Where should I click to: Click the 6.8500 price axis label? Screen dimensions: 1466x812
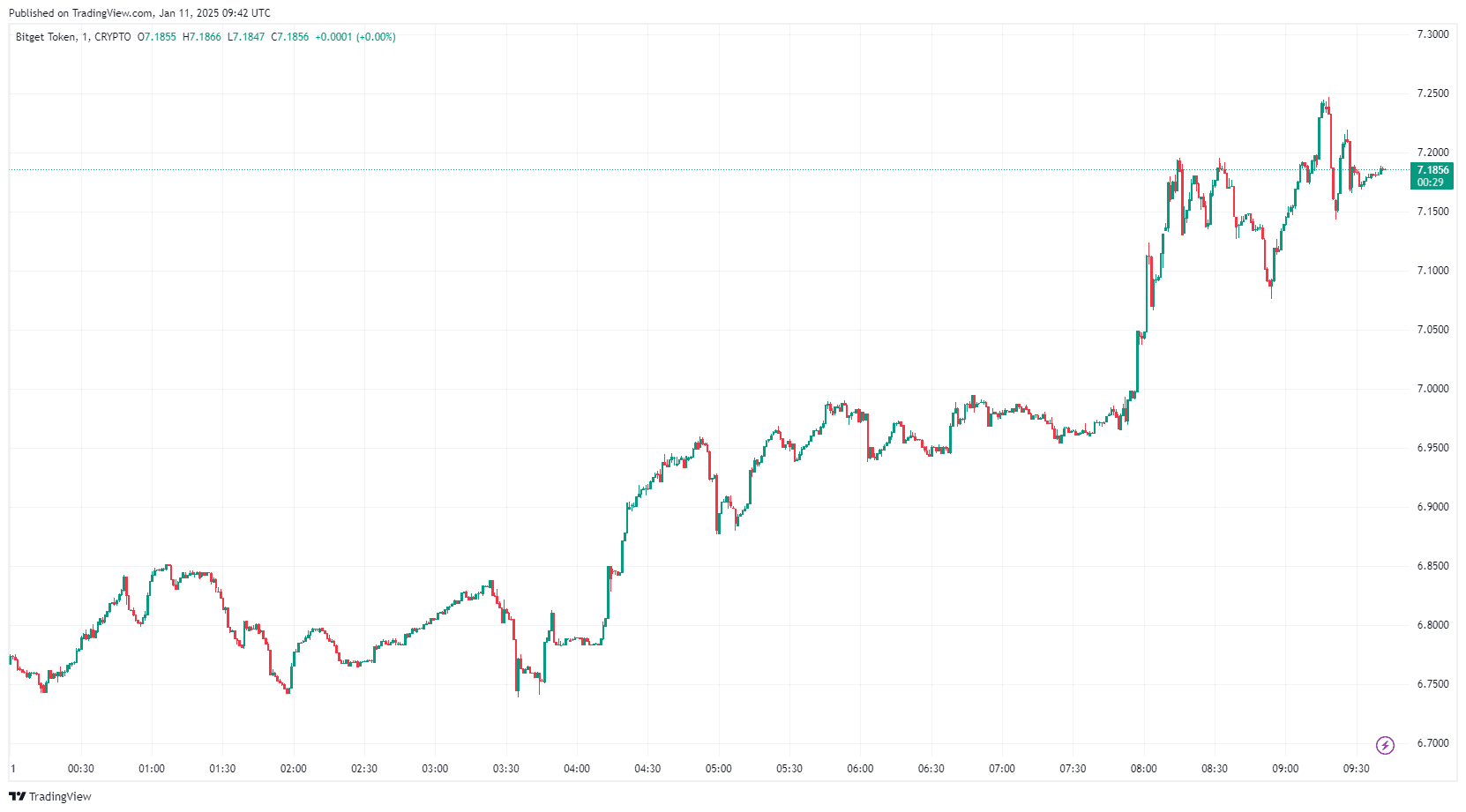coord(1432,566)
